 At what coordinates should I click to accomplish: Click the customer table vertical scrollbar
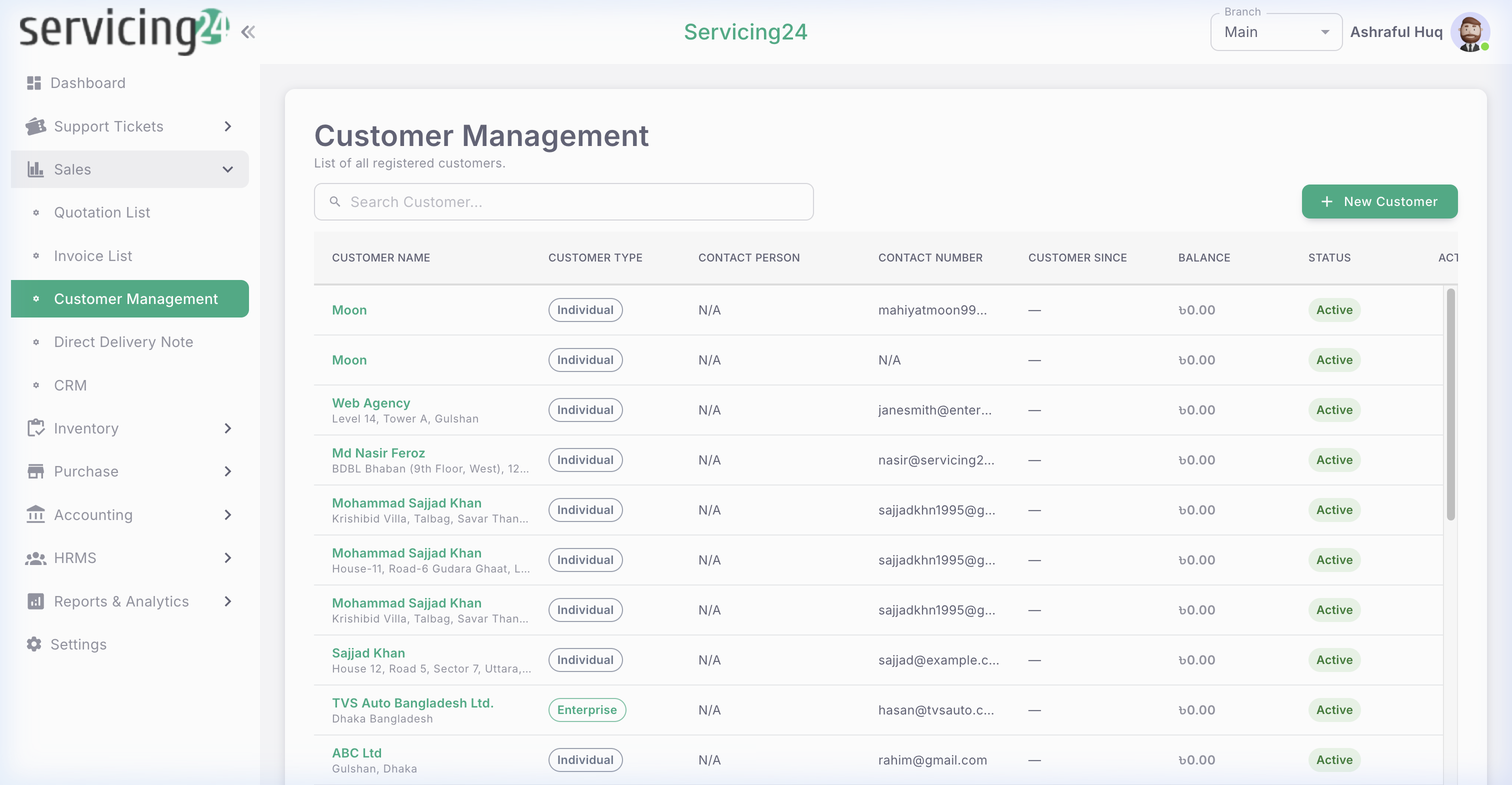(x=1450, y=404)
